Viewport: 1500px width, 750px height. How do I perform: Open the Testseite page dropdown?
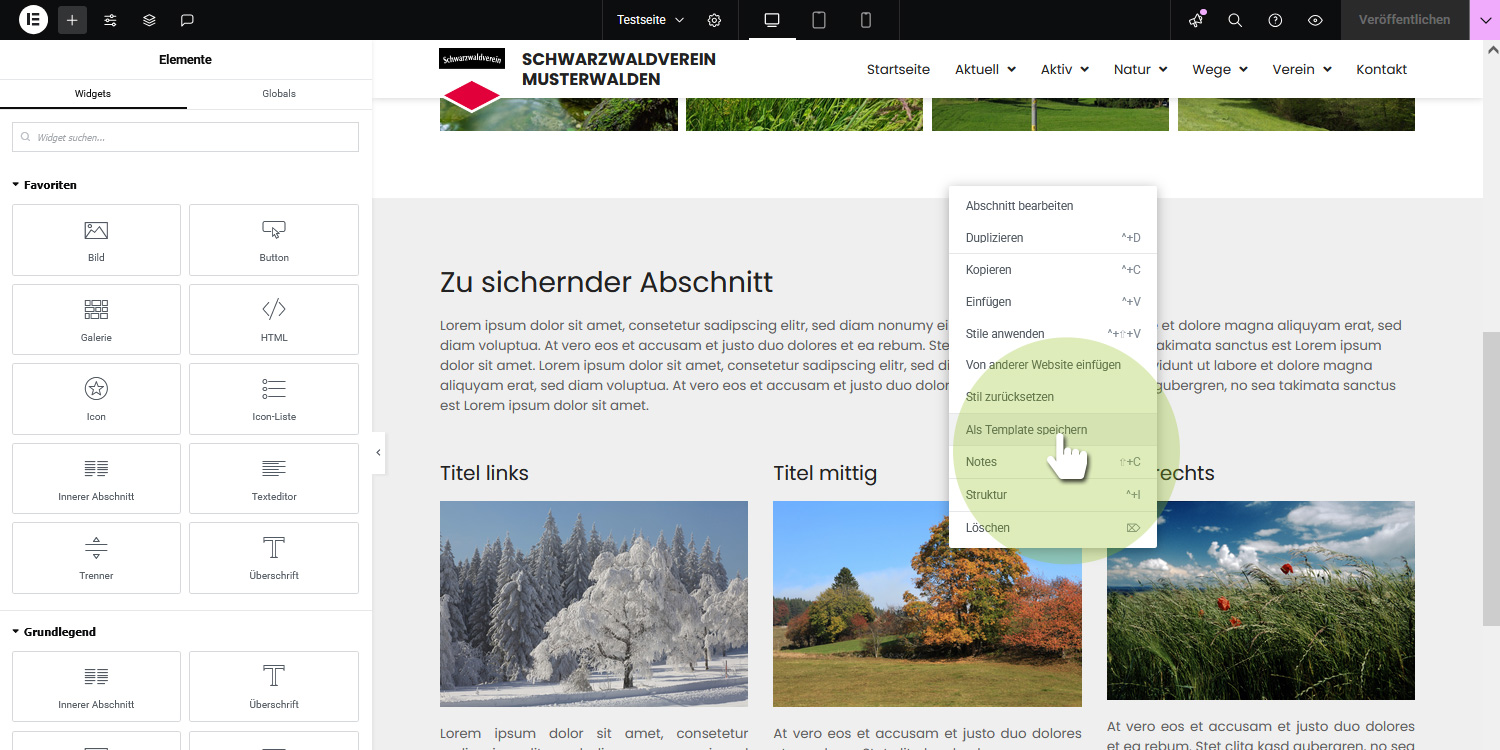tap(650, 20)
